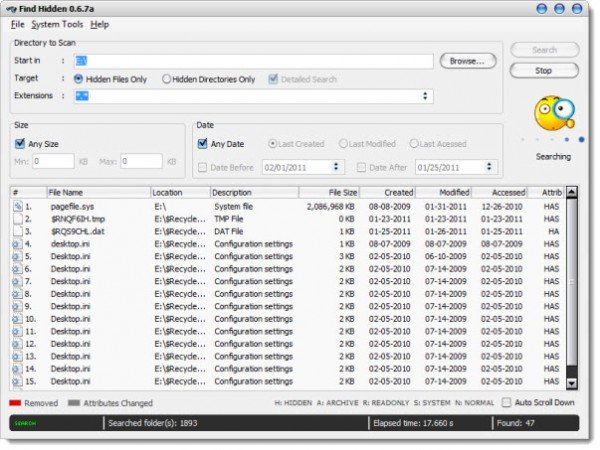Image resolution: width=600 pixels, height=450 pixels.
Task: Choose the Last Acessed radio option
Action: [414, 144]
